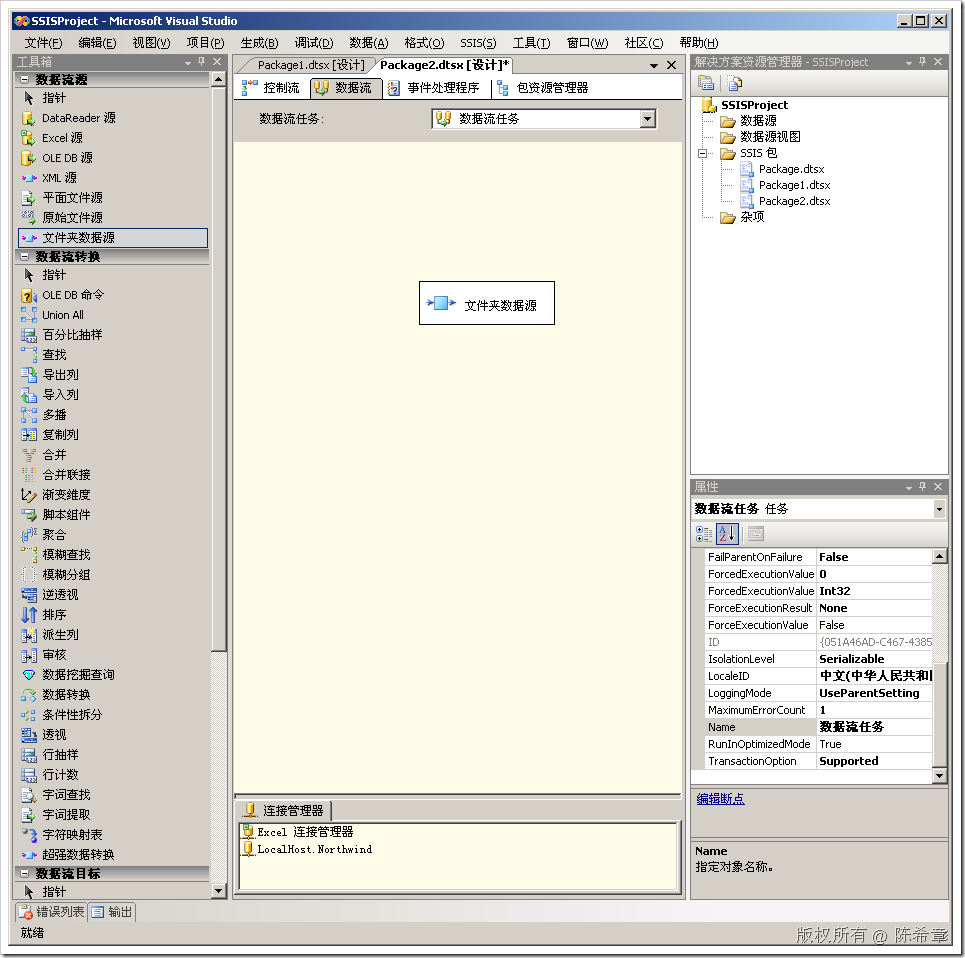Viewport: 965px width, 958px height.
Task: Click Show All Files icon in Solution Explorer
Action: coord(735,82)
